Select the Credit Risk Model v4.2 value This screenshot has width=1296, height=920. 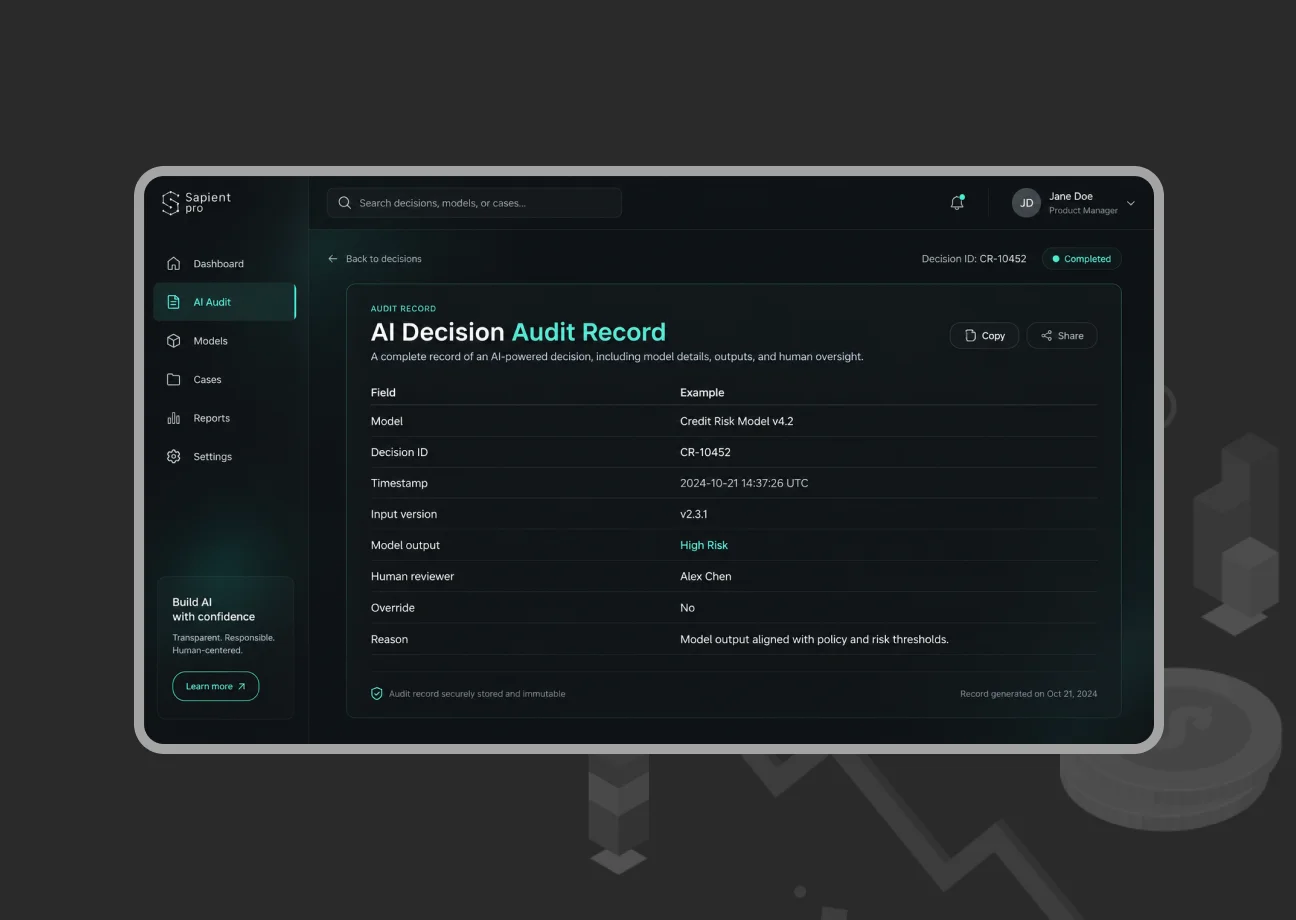click(737, 421)
